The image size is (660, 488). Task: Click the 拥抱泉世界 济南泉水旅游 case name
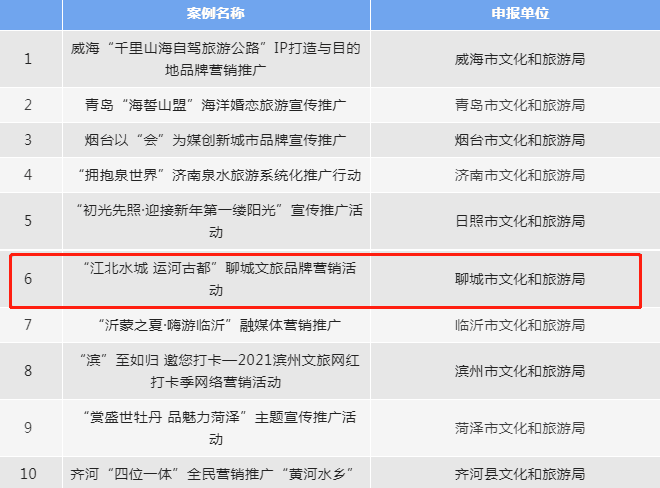point(219,175)
